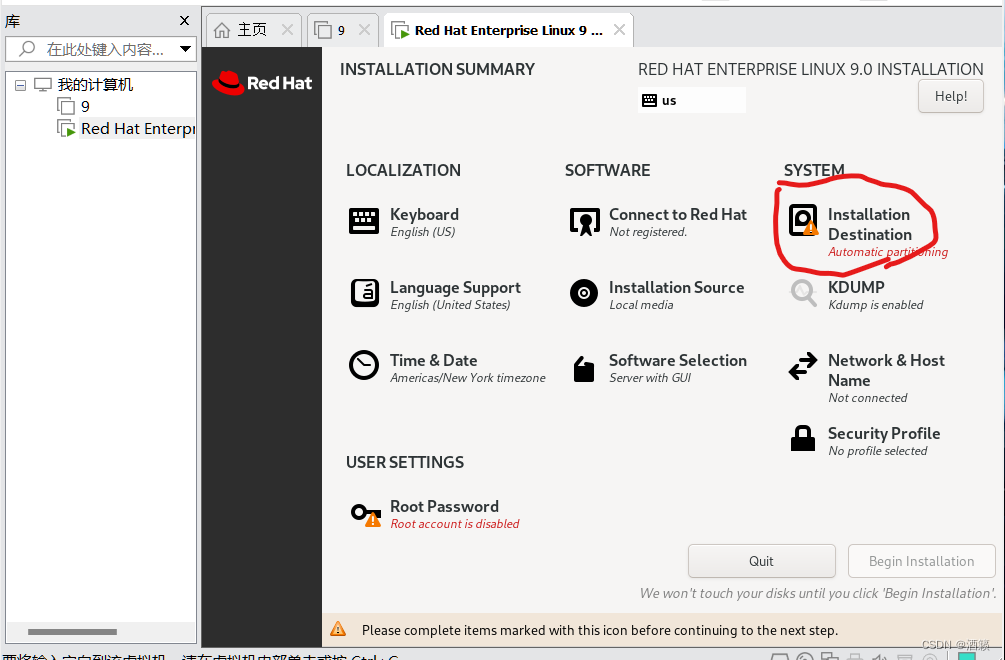
Task: Click the Begin Installation button
Action: coord(921,561)
